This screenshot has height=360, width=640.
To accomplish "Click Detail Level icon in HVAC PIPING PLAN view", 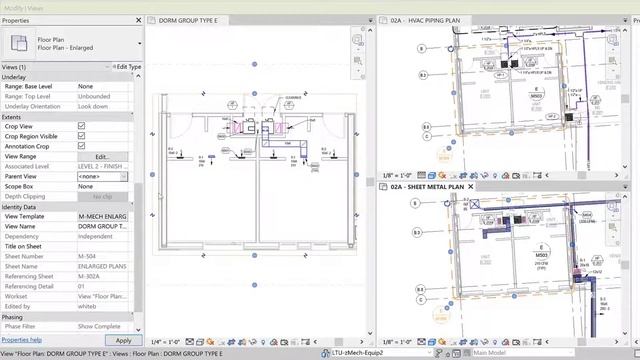I will tap(421, 176).
